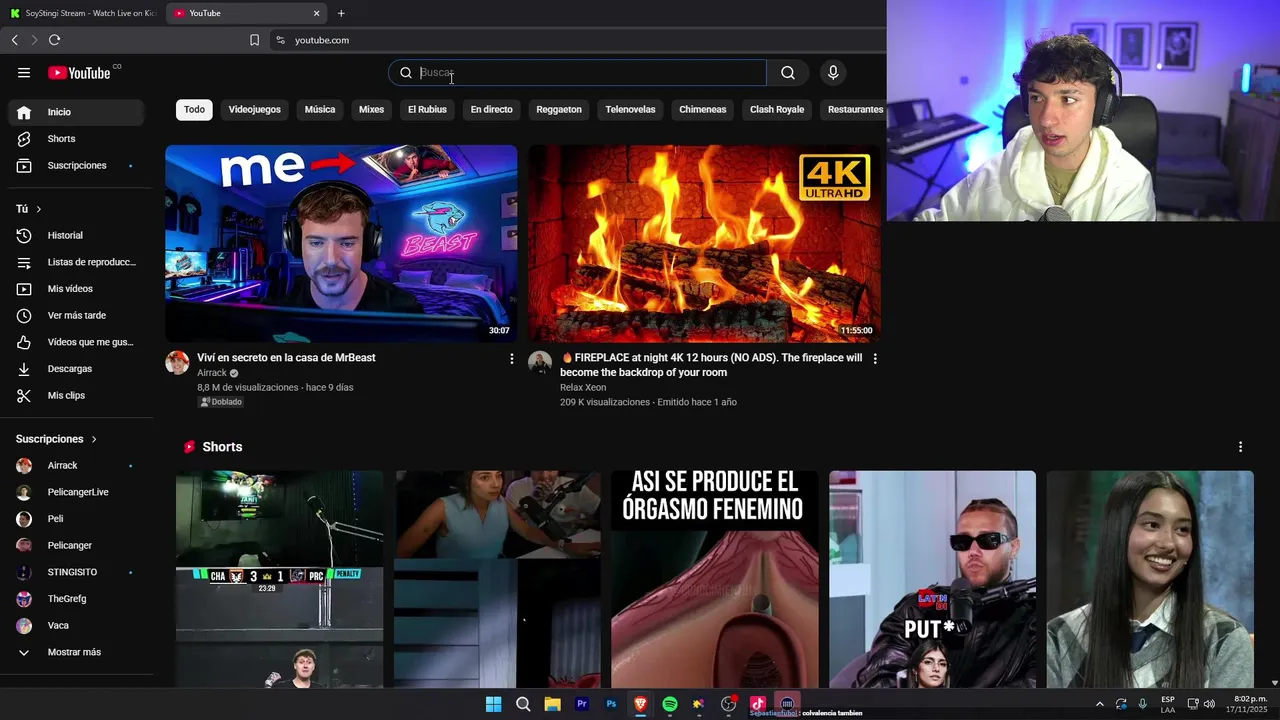Select the Mixes filter chip
Image resolution: width=1280 pixels, height=720 pixels.
(x=371, y=109)
